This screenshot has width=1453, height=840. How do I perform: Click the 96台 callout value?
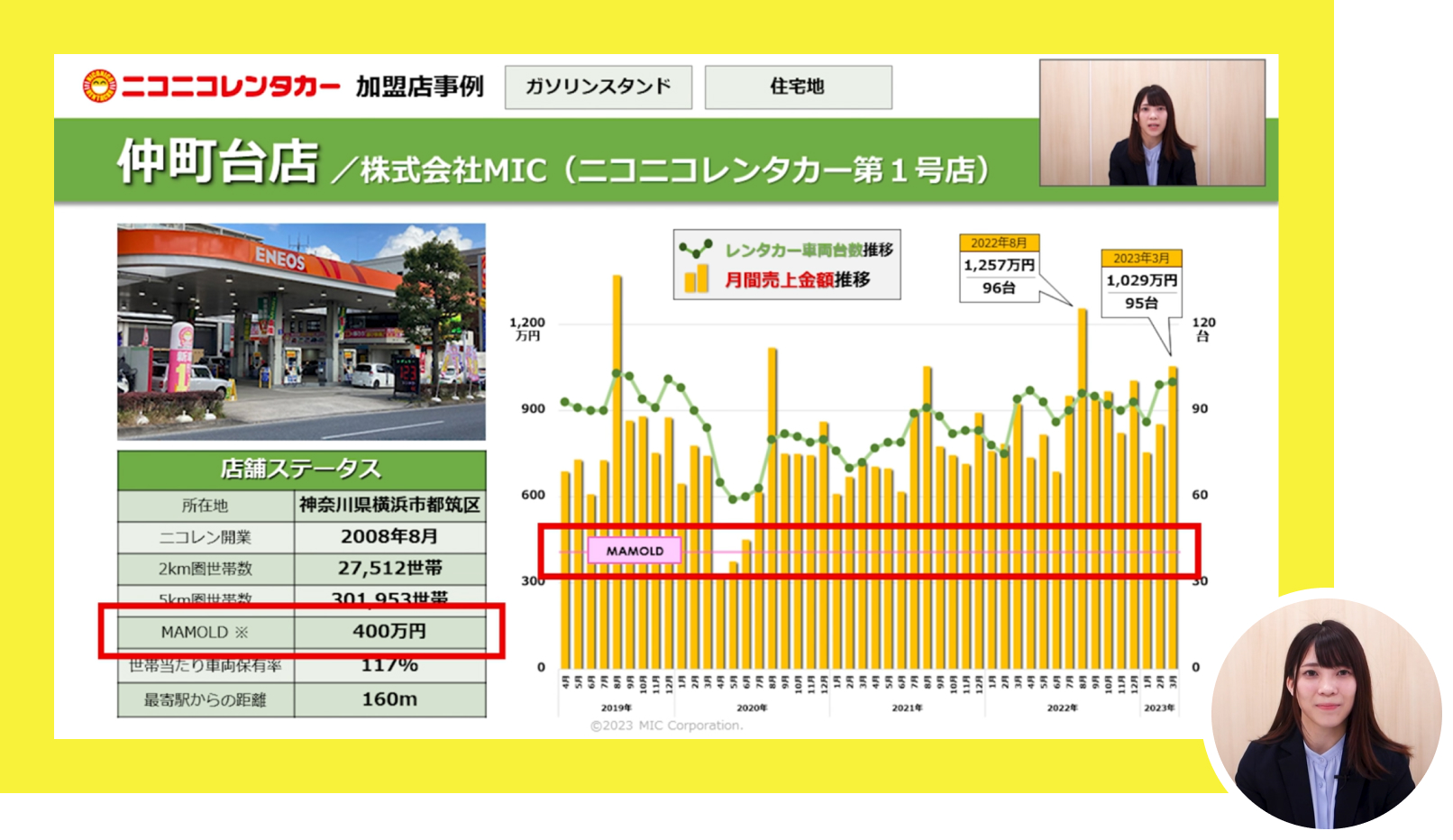pos(999,288)
